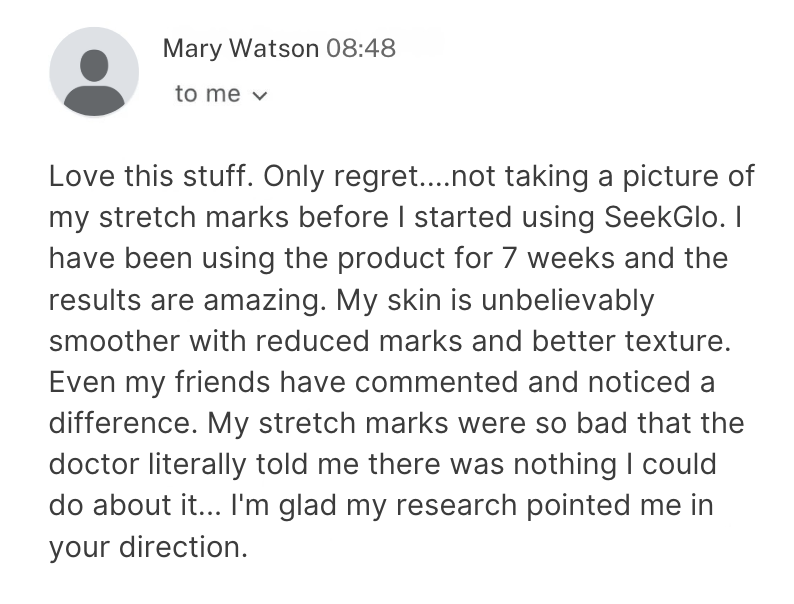
Task: Click the sender name Mary Watson
Action: 241,49
